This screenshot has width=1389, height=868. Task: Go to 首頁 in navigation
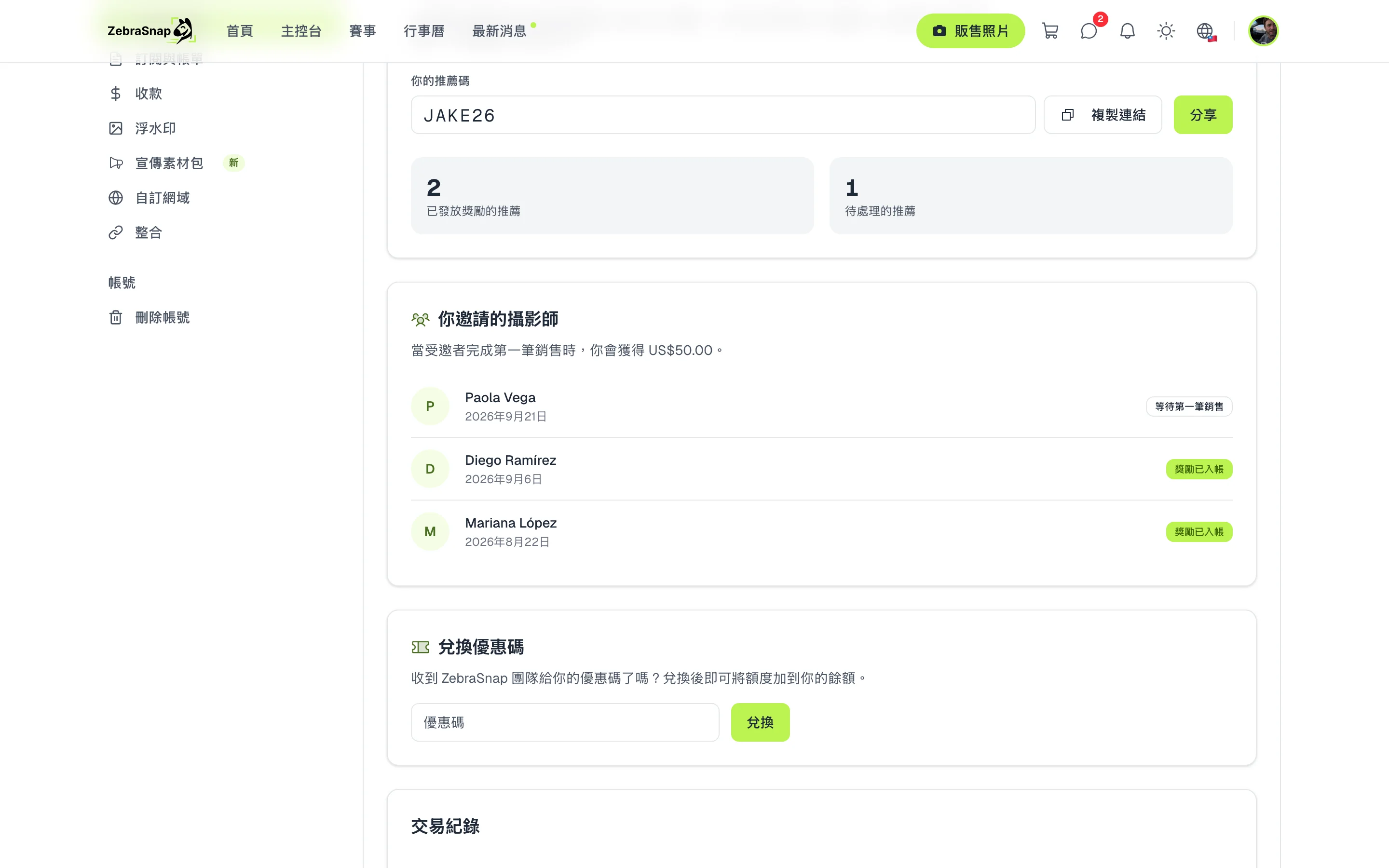(x=239, y=31)
